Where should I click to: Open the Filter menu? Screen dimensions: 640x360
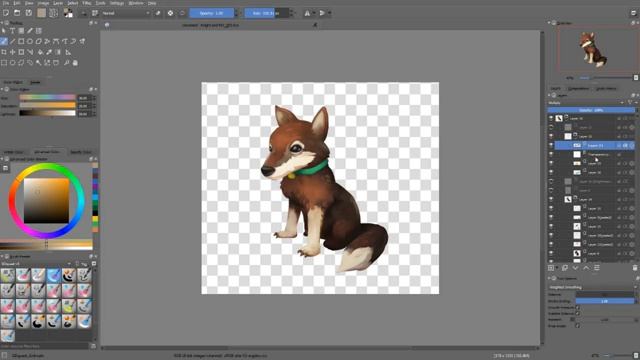click(x=87, y=3)
